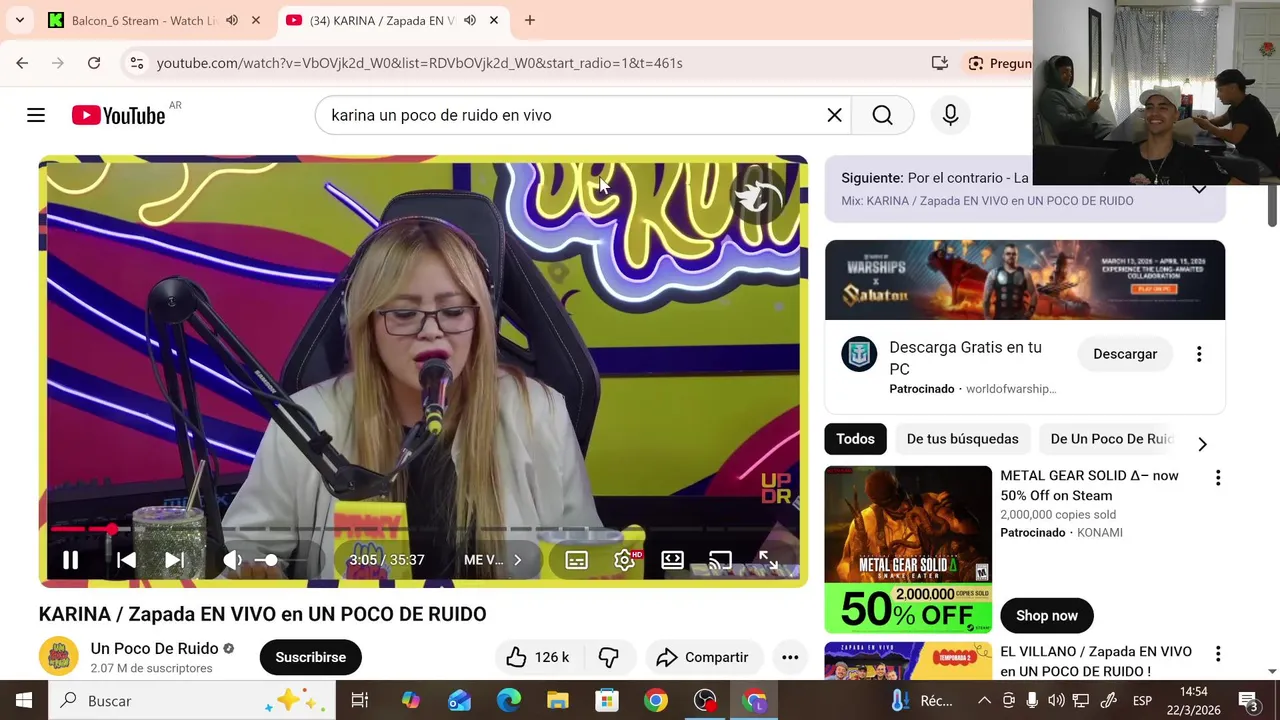Screen dimensions: 1280x720
Task: Reload the current page
Action: coord(94,63)
